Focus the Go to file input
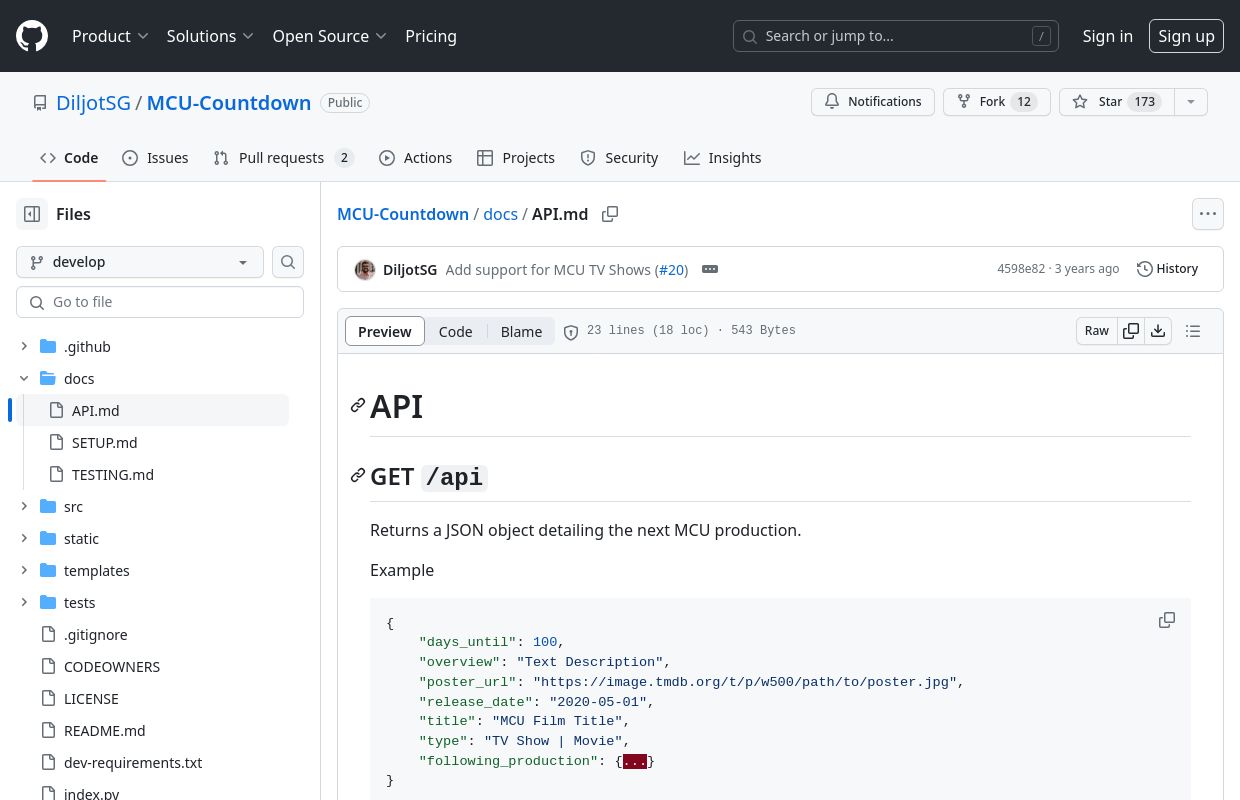Screen dimensions: 1240x800 point(160,302)
